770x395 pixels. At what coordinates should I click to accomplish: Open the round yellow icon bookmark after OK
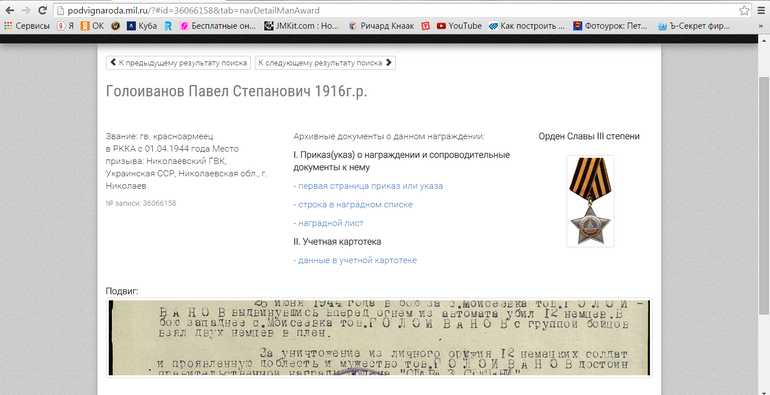pyautogui.click(x=115, y=26)
